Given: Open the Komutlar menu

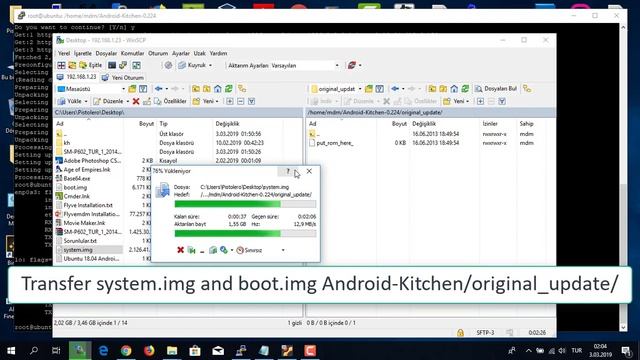Looking at the screenshot, I should pyautogui.click(x=133, y=53).
